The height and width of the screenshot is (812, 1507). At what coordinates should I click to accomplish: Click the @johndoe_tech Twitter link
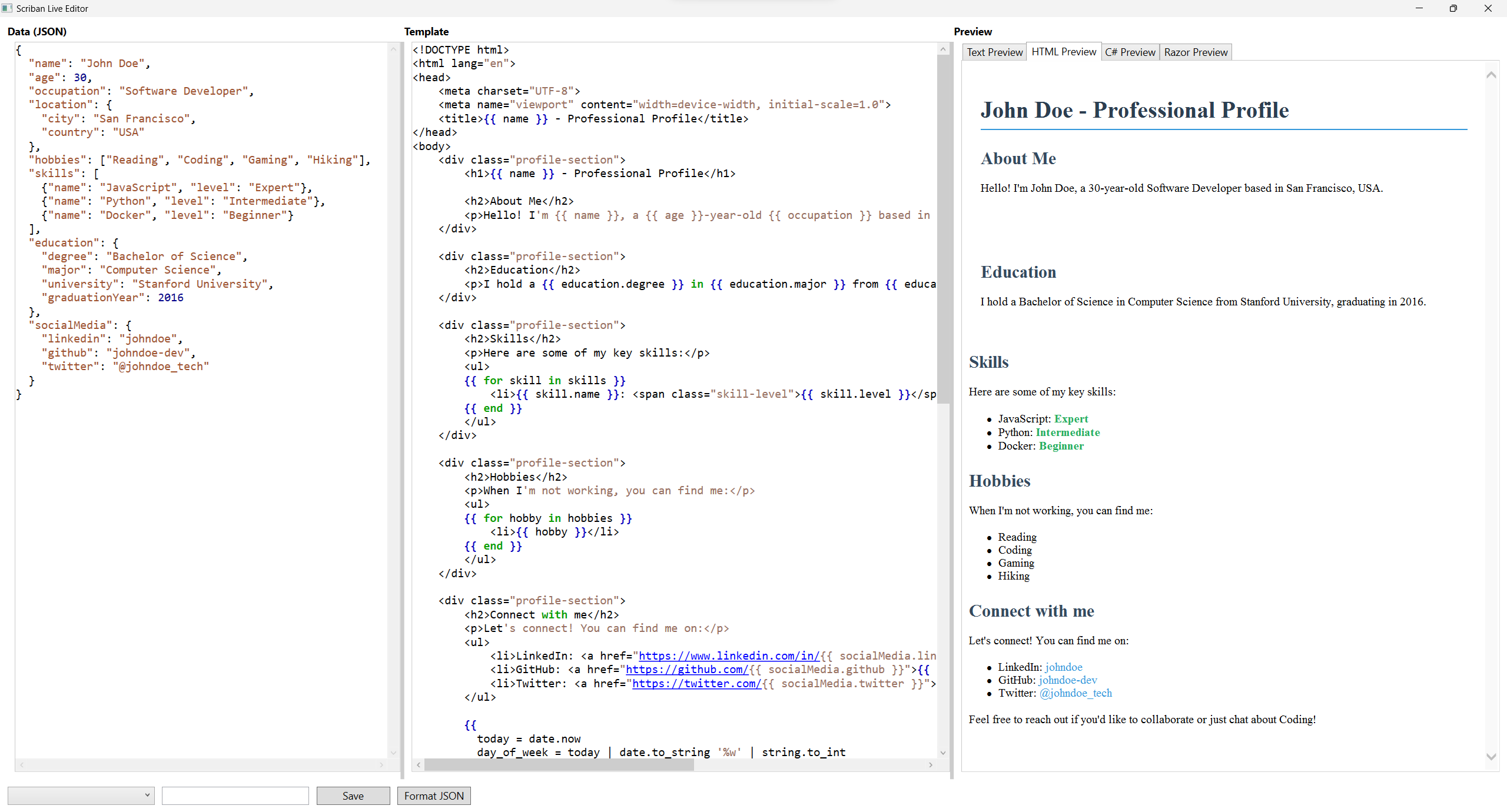[x=1076, y=693]
